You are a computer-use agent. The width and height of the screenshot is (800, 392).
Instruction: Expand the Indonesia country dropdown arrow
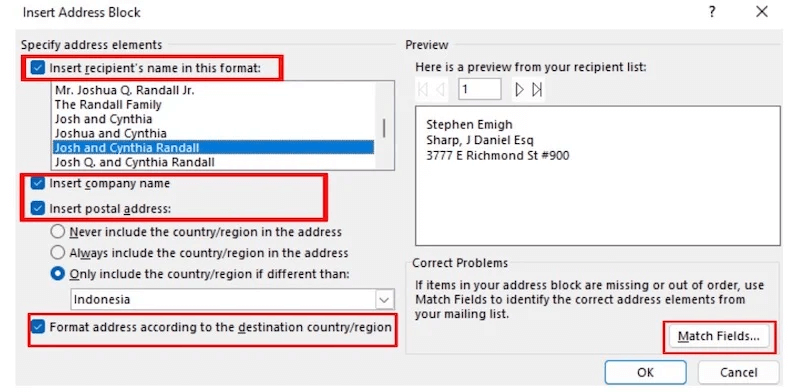click(x=384, y=300)
